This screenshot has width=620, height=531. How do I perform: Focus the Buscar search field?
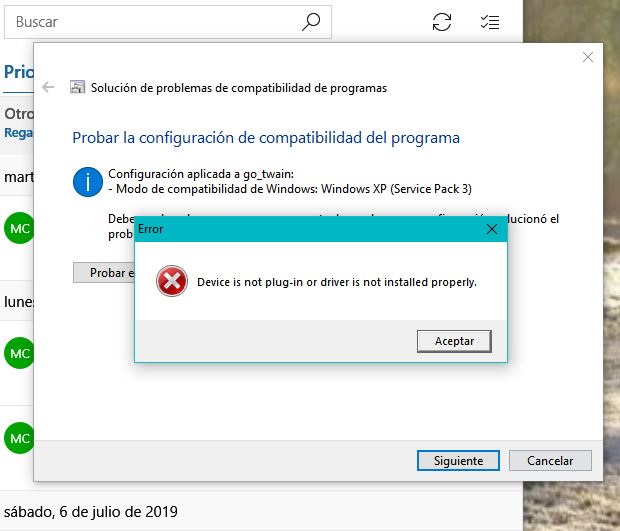pyautogui.click(x=168, y=22)
